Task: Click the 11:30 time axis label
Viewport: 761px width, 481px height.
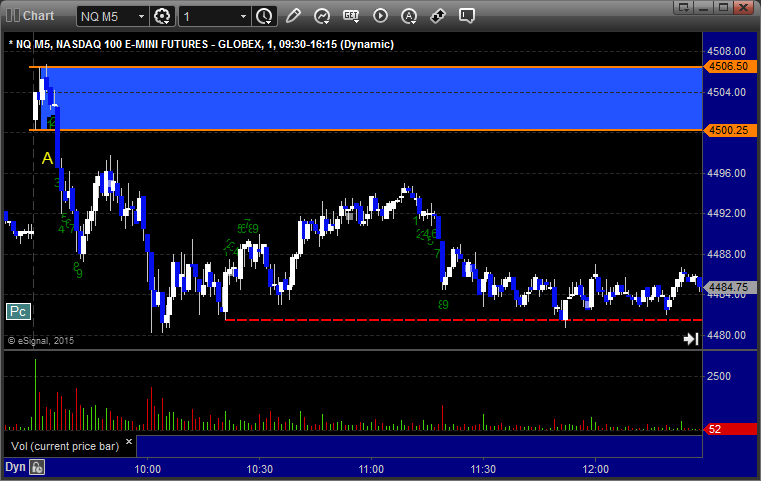Action: point(483,469)
